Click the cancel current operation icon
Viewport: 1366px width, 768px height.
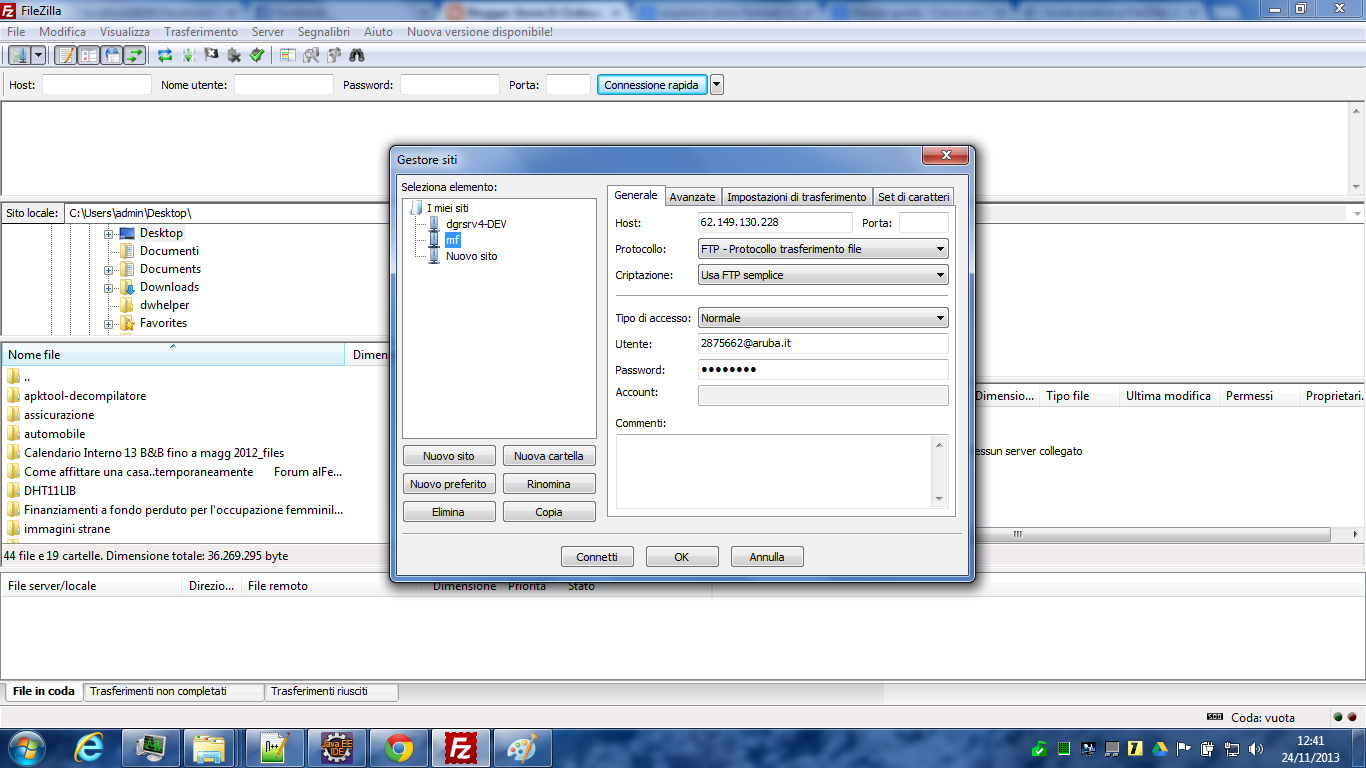pyautogui.click(x=211, y=55)
